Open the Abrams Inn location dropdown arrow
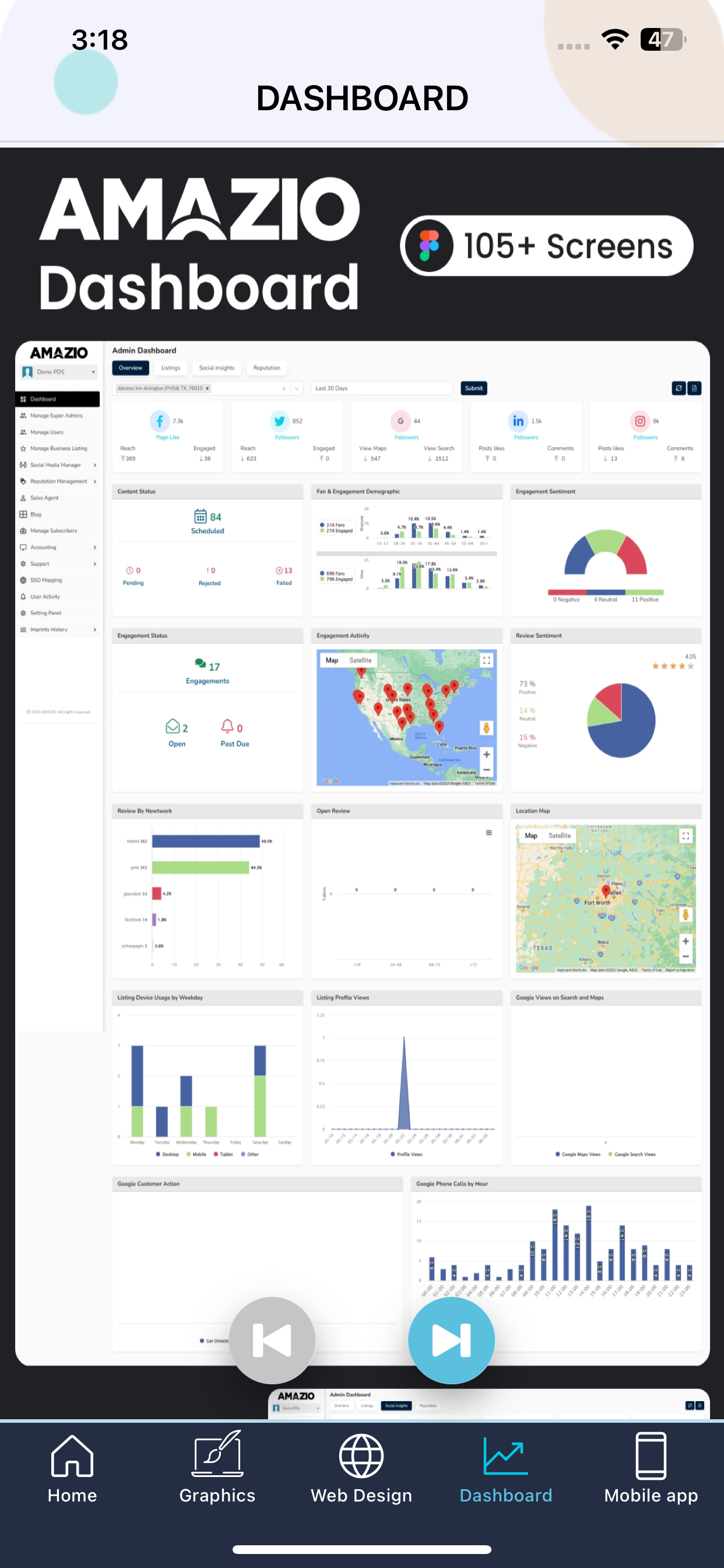 (x=296, y=388)
